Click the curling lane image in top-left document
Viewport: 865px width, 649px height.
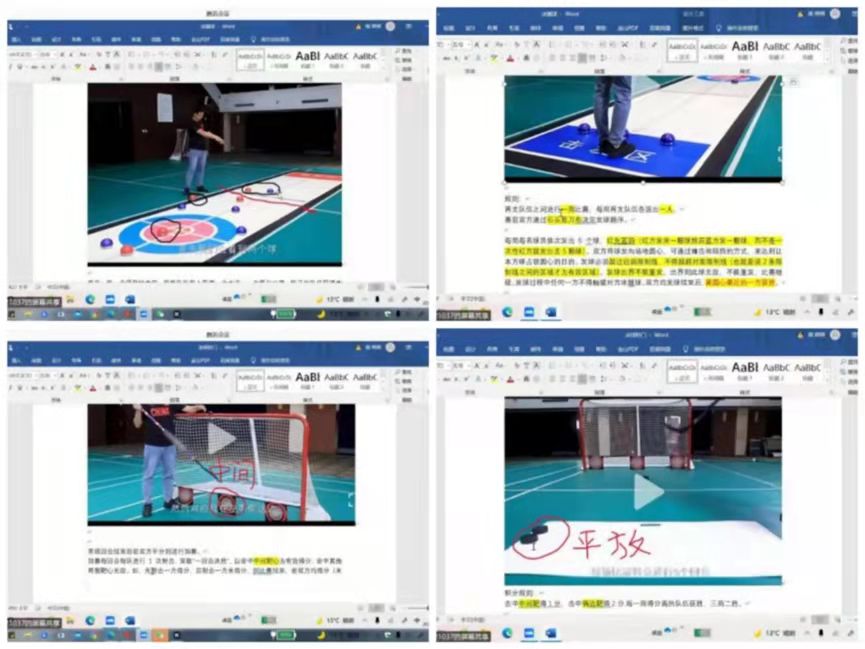(214, 175)
